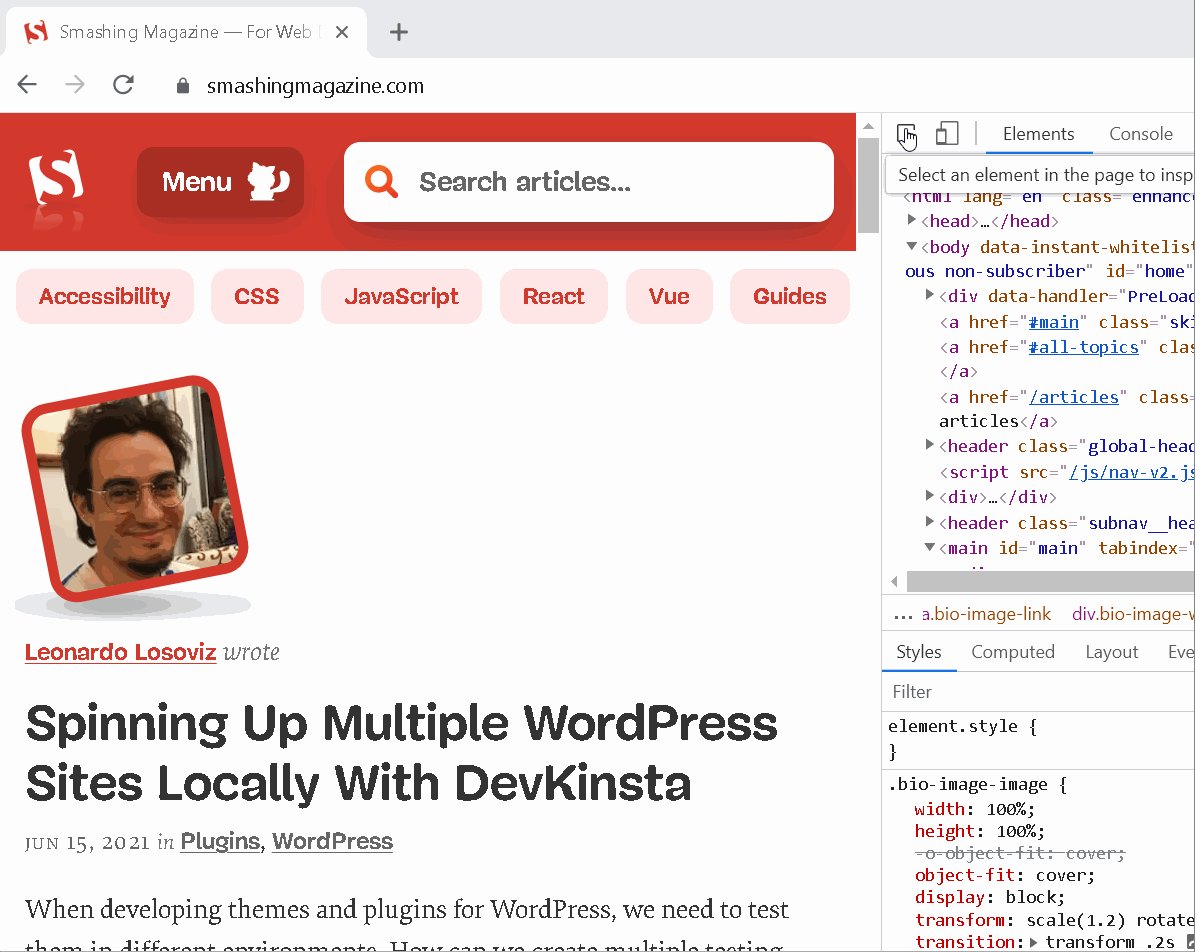Select div.bio-image-w breadcrumb item
Image resolution: width=1195 pixels, height=952 pixels.
[x=1133, y=614]
